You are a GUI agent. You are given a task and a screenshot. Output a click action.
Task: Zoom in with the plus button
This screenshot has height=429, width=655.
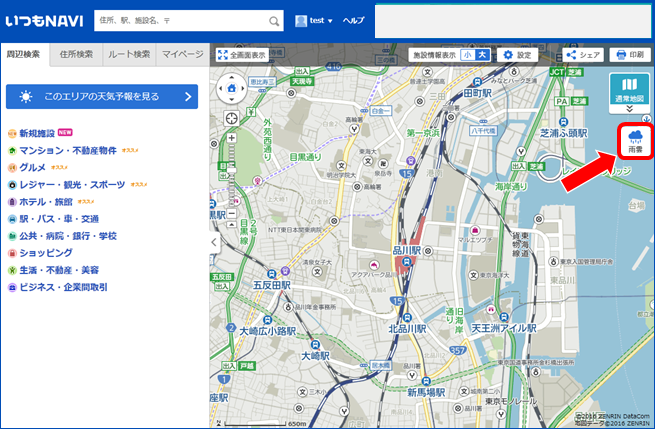231,138
